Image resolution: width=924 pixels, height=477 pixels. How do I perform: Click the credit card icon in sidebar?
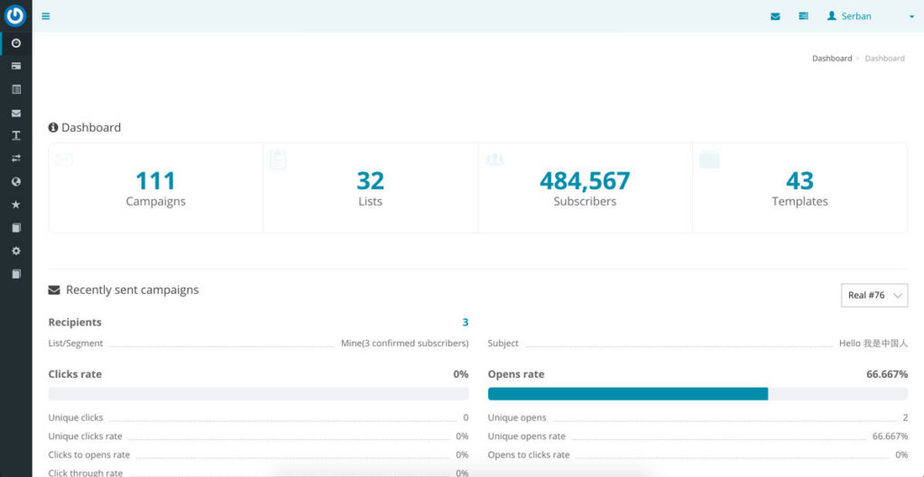tap(16, 66)
